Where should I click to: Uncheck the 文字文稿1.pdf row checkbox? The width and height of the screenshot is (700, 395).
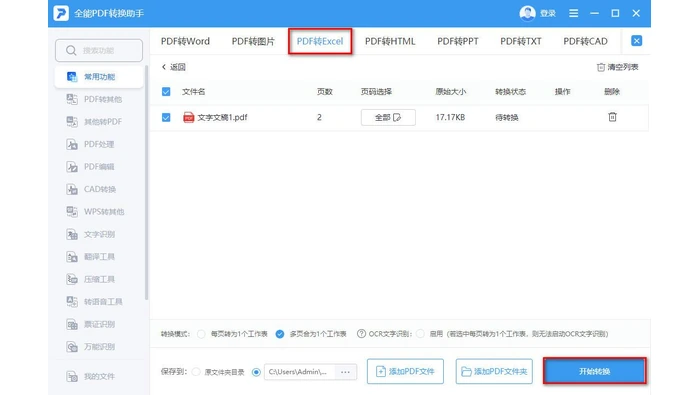(166, 117)
